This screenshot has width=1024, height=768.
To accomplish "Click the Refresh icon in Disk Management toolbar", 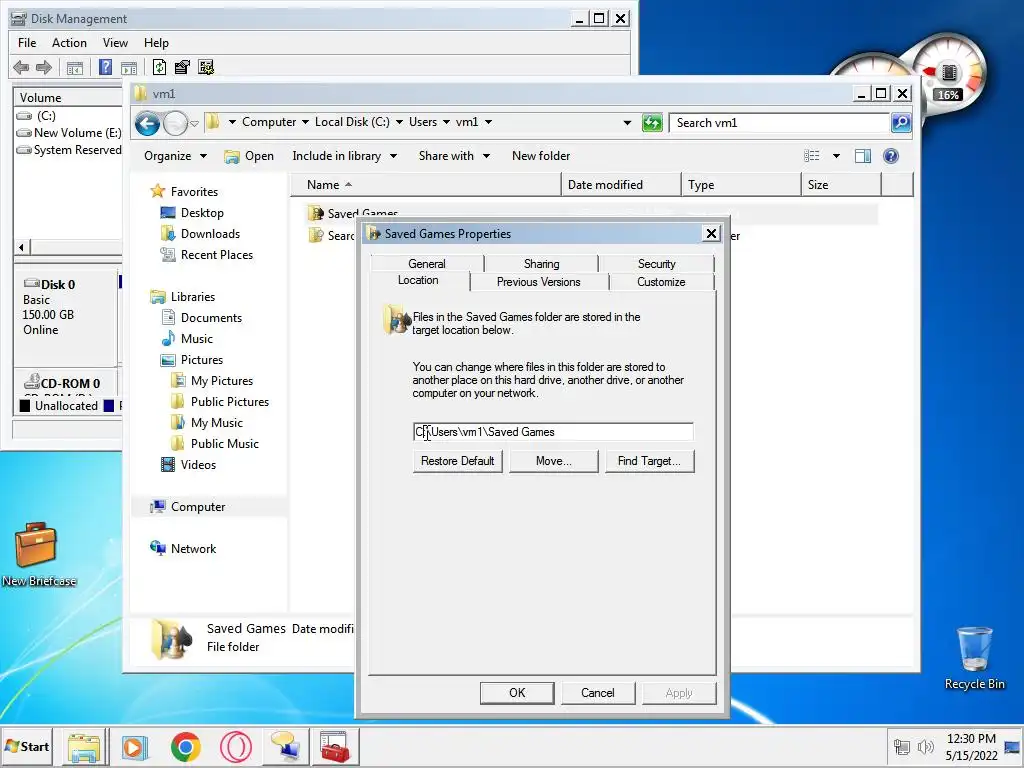I will click(159, 67).
